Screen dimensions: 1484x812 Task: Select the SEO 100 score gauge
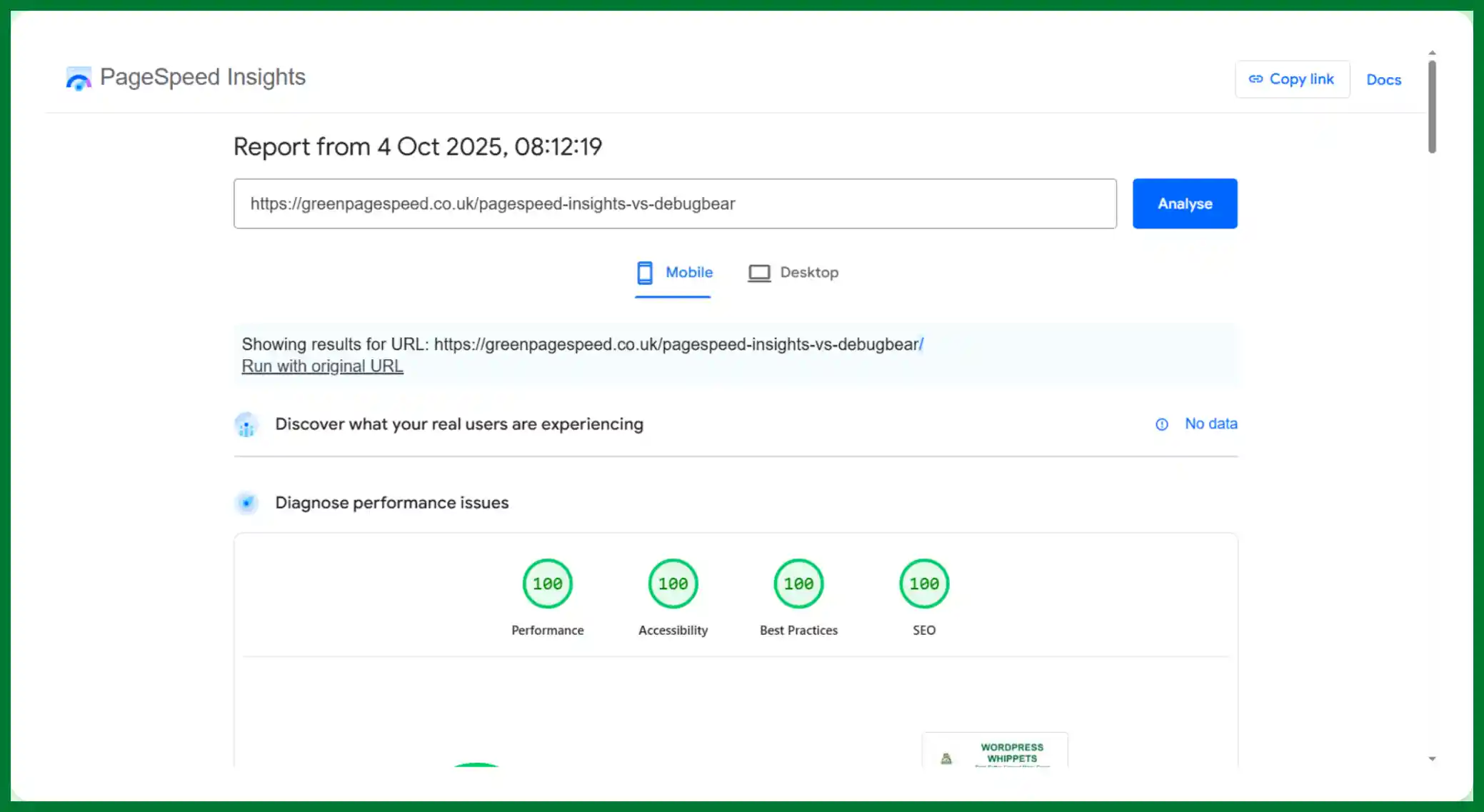pos(924,584)
